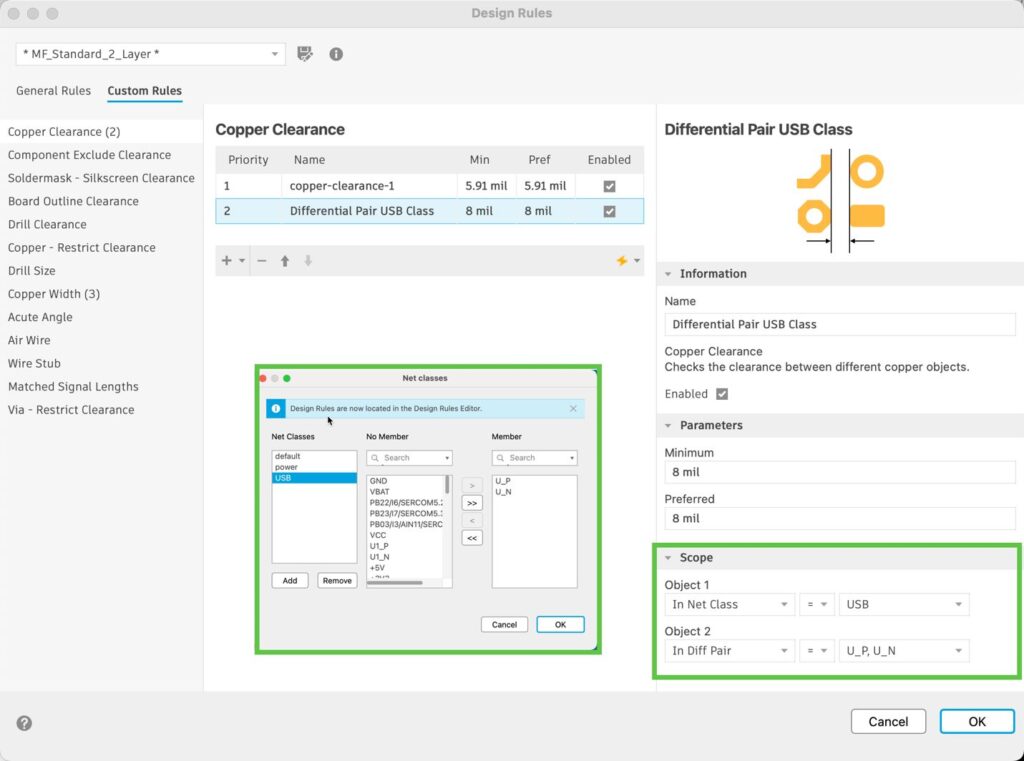
Task: Select Component Exclude Clearance category
Action: [101, 155]
